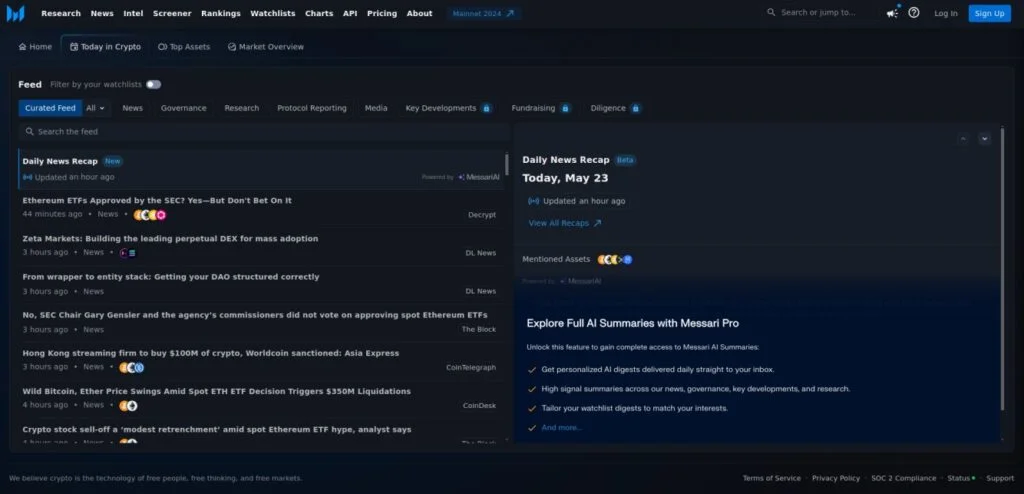Select the Research feed filter tab

click(242, 108)
